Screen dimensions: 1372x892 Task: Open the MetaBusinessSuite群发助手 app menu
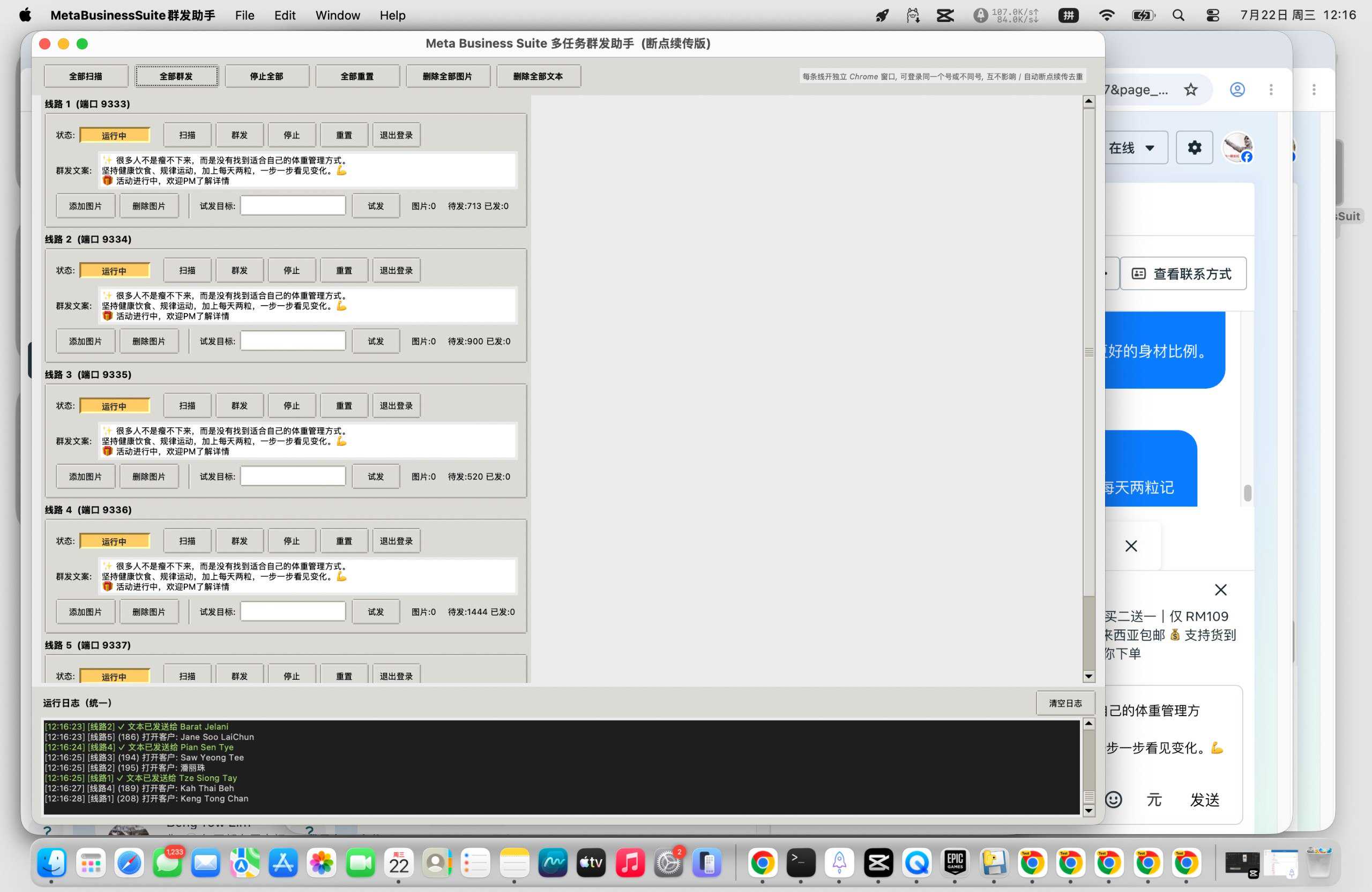click(132, 15)
